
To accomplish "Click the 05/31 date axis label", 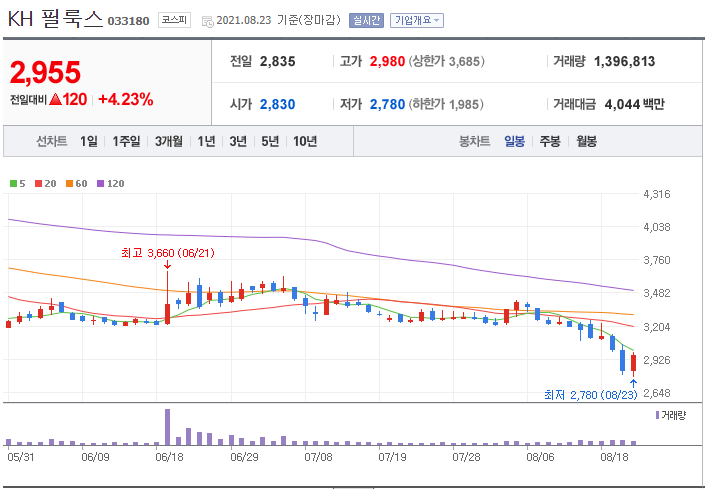I will point(19,458).
